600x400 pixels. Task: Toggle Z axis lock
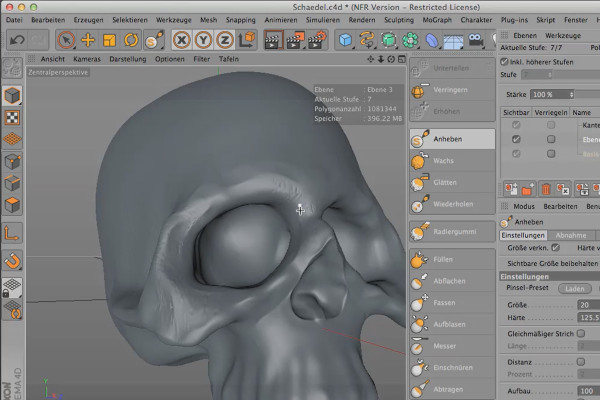point(225,40)
